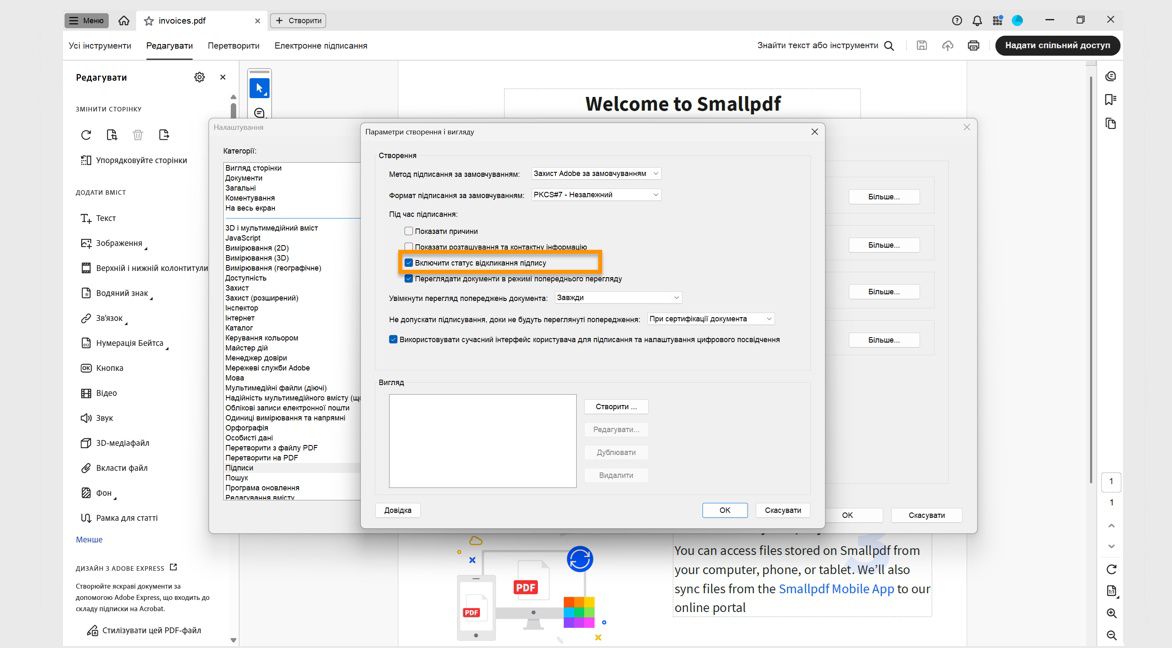
Task: Open Формат підписання PKCS#7 dropdown
Action: click(596, 194)
